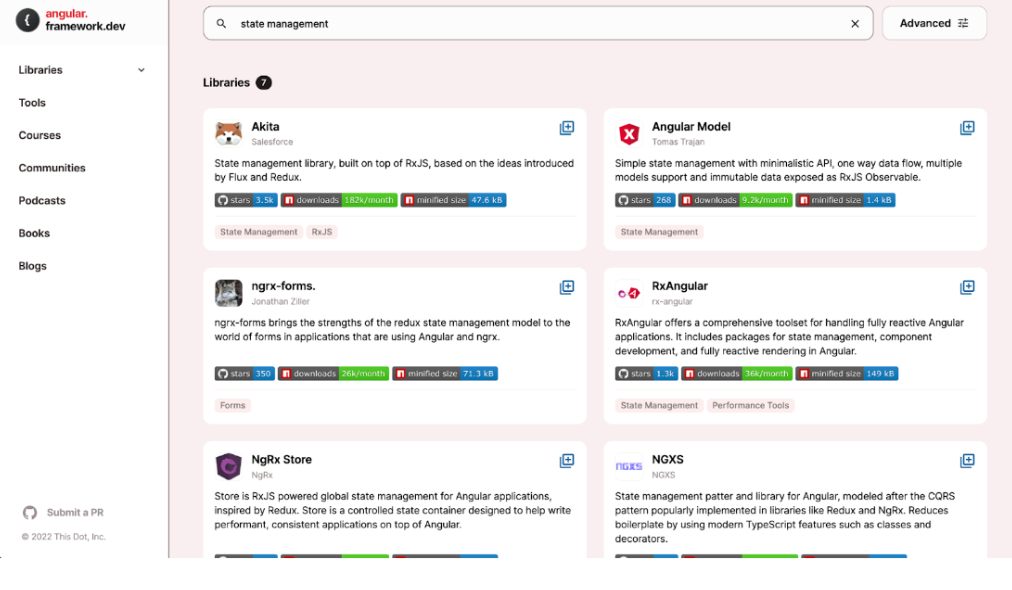Select the Performance Tools tag
Screen dimensions: 1012x590
[x=750, y=405]
